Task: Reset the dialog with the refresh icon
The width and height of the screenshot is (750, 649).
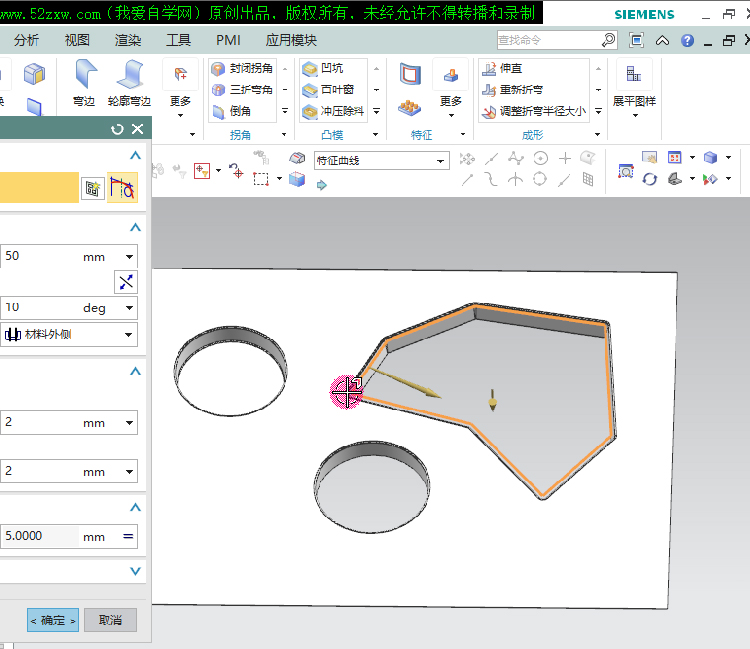Action: (117, 129)
